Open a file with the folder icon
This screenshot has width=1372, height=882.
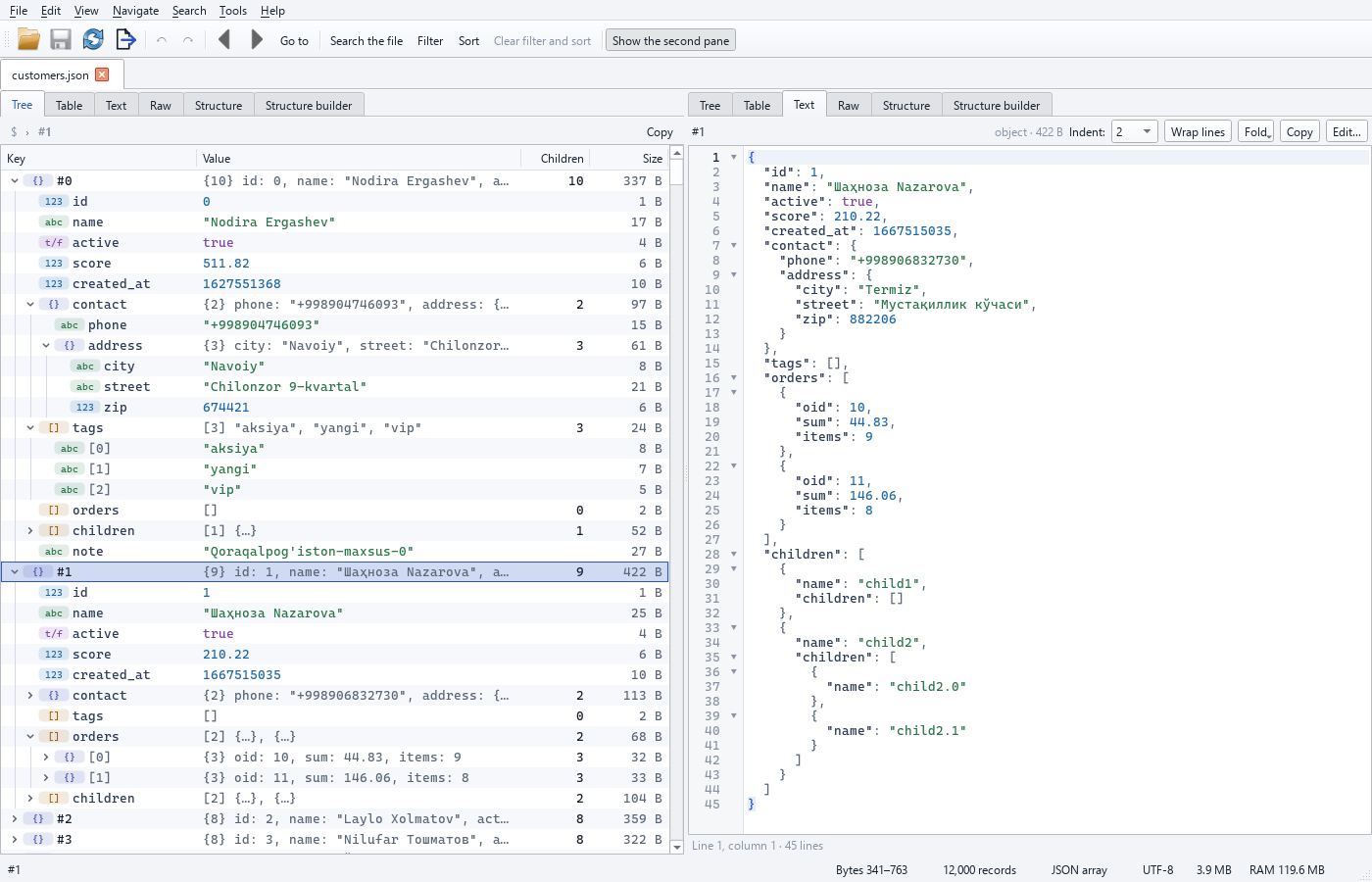[x=28, y=39]
